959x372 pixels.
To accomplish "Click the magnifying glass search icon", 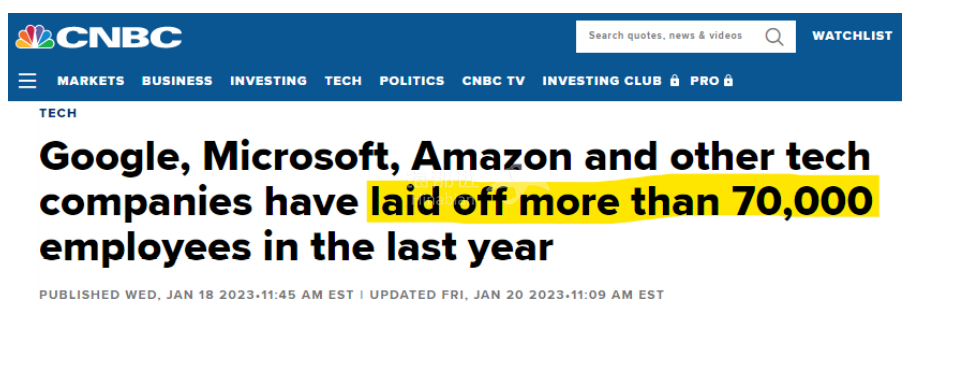I will point(774,37).
